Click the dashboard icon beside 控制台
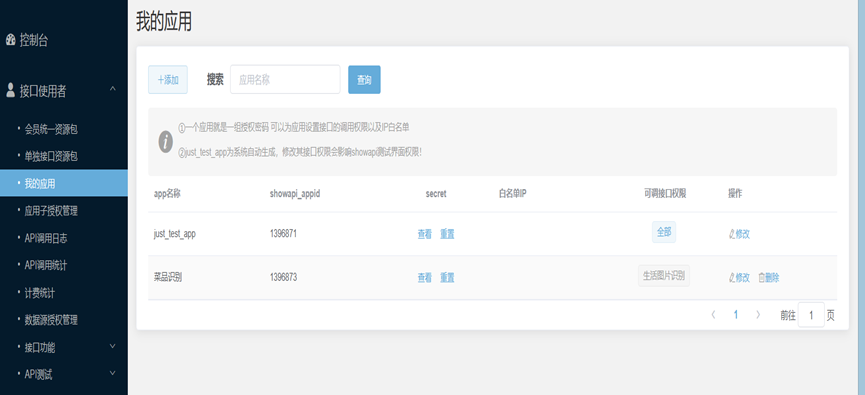 [10, 40]
